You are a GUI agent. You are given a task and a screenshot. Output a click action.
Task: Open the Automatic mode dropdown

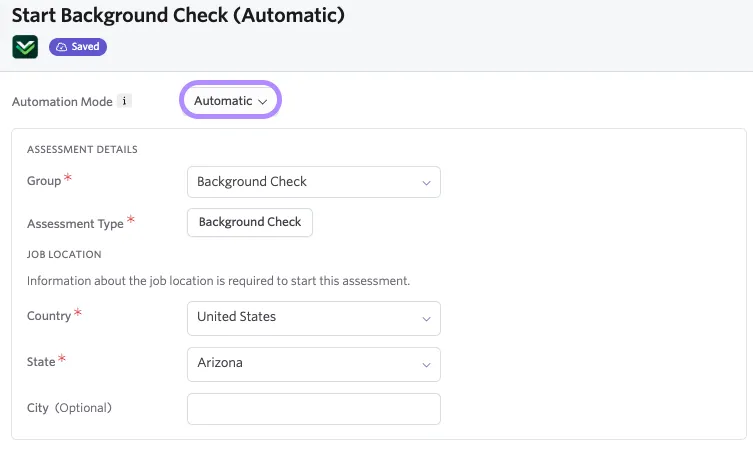click(x=231, y=100)
